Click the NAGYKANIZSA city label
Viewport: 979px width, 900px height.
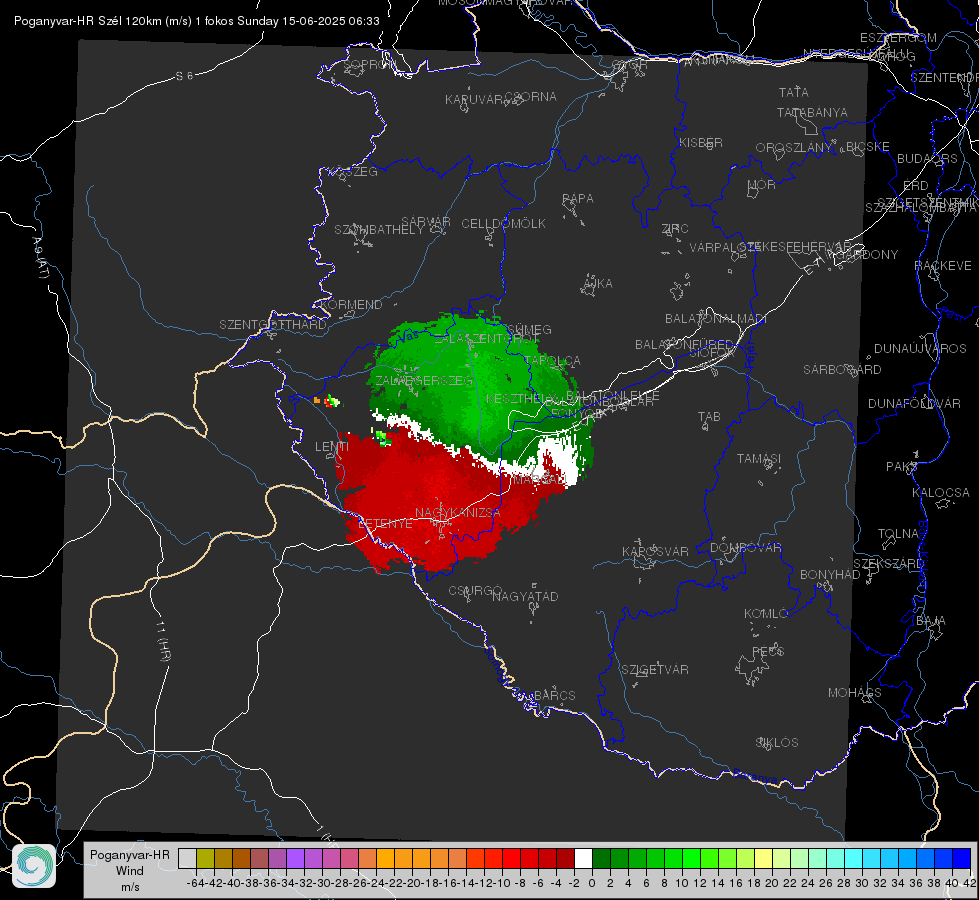458,513
